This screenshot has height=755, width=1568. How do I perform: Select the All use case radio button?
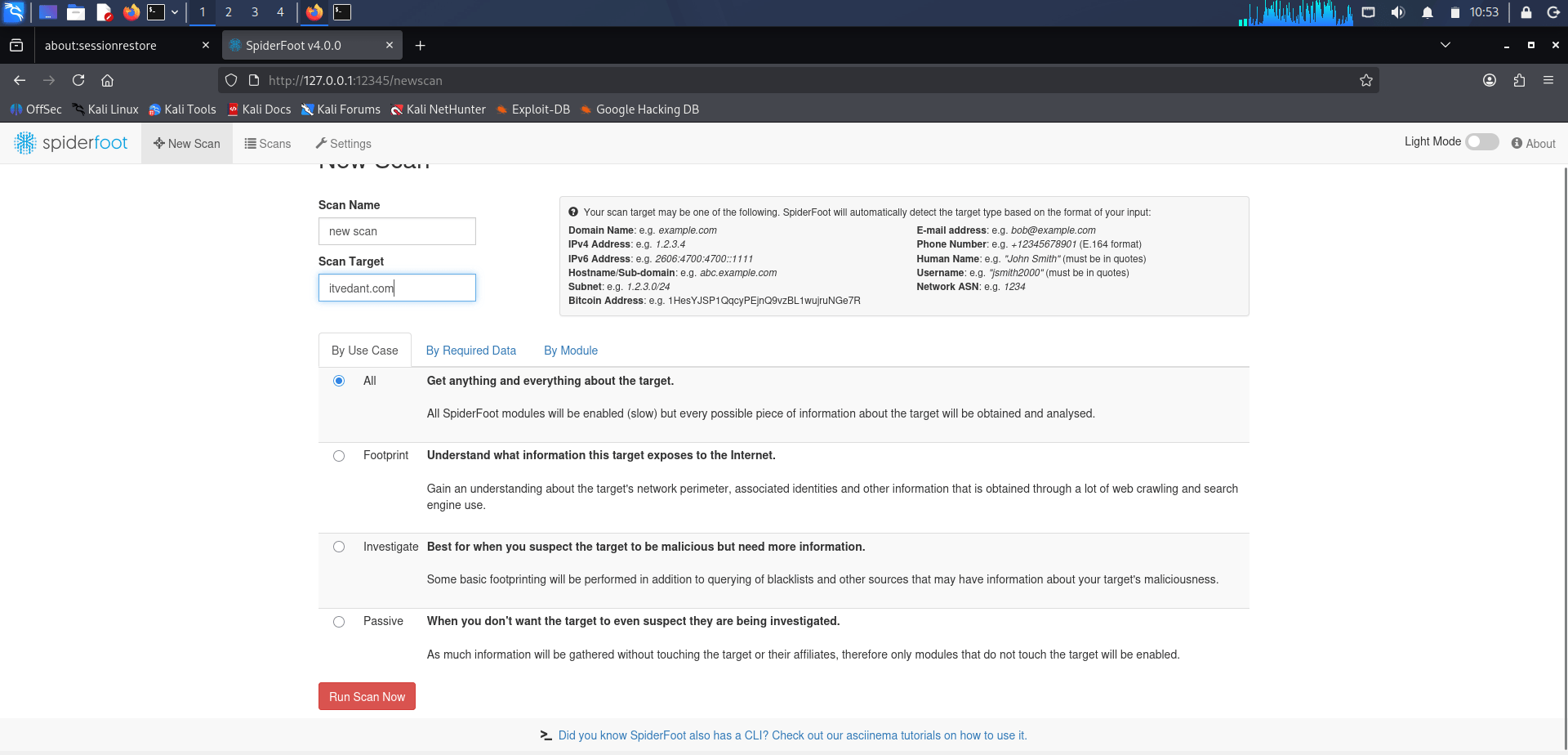pos(339,381)
